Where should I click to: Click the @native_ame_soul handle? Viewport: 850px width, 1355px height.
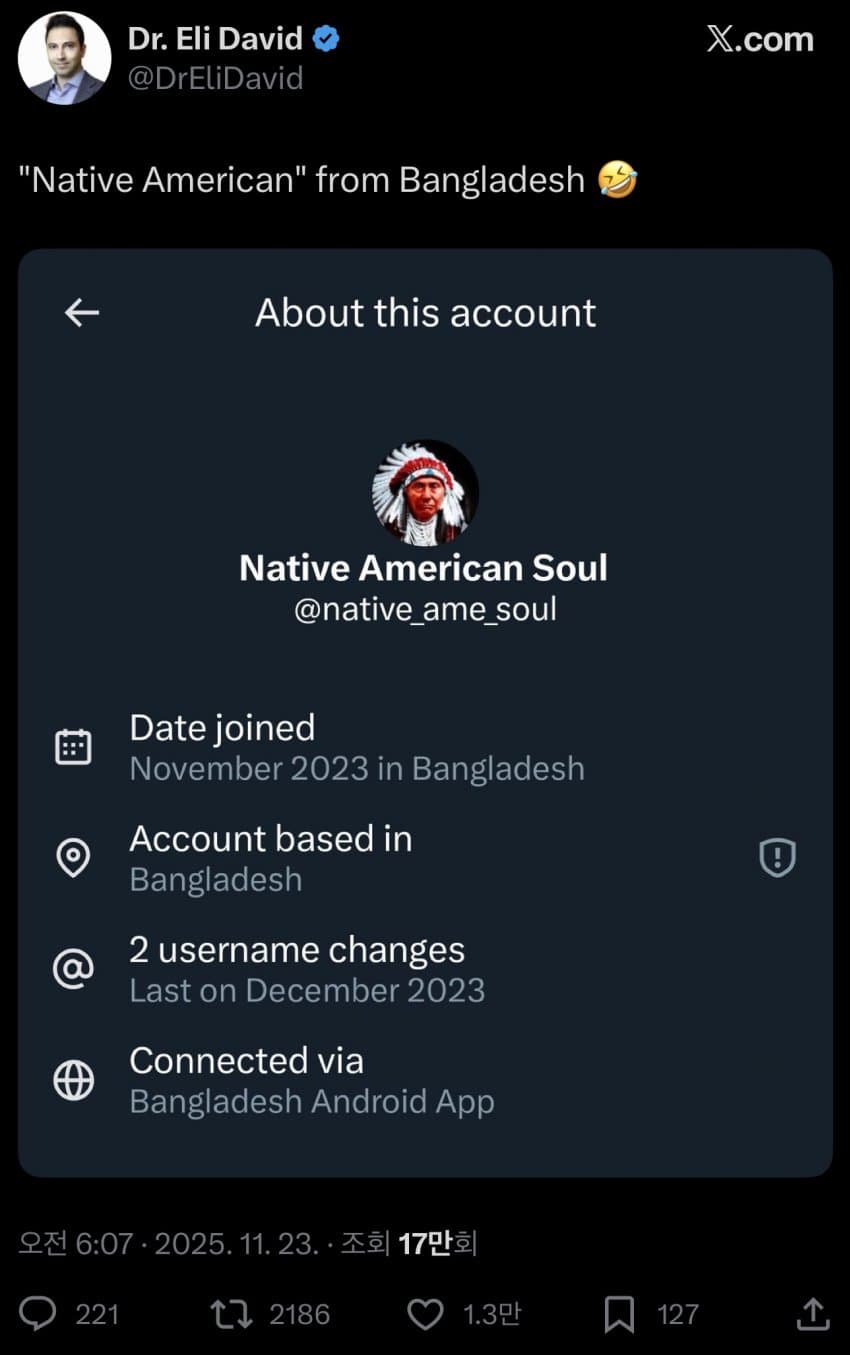point(425,609)
